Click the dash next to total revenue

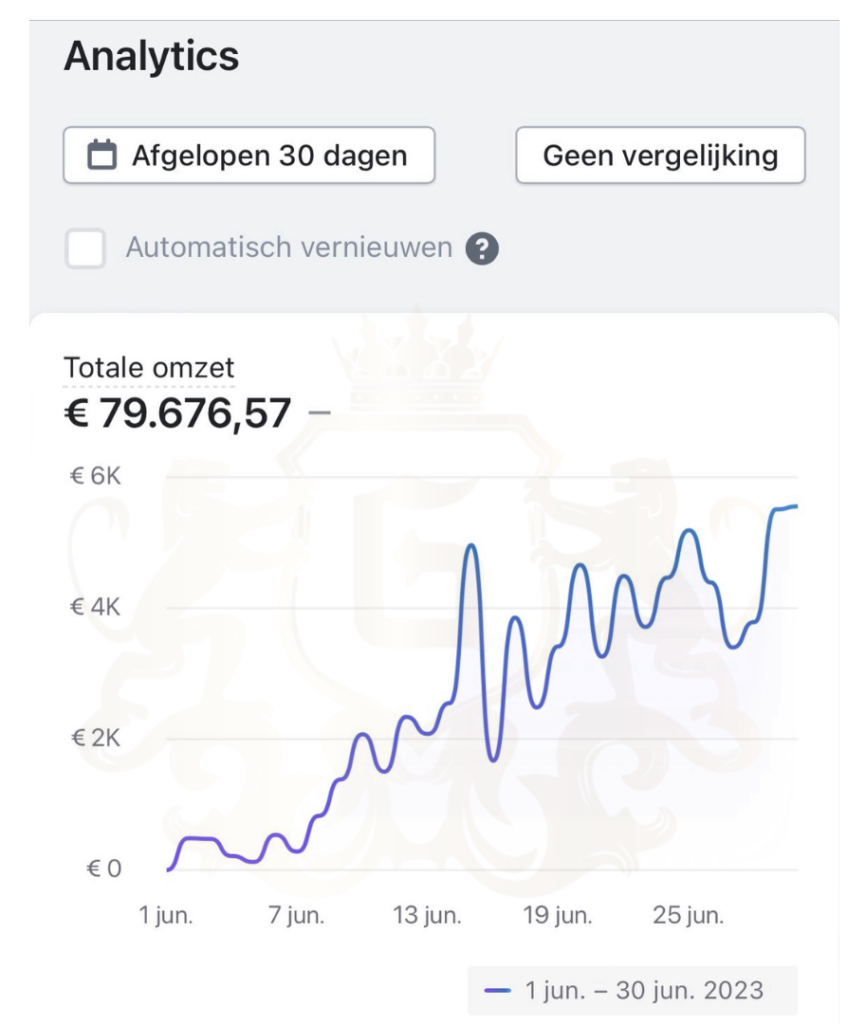click(x=319, y=413)
